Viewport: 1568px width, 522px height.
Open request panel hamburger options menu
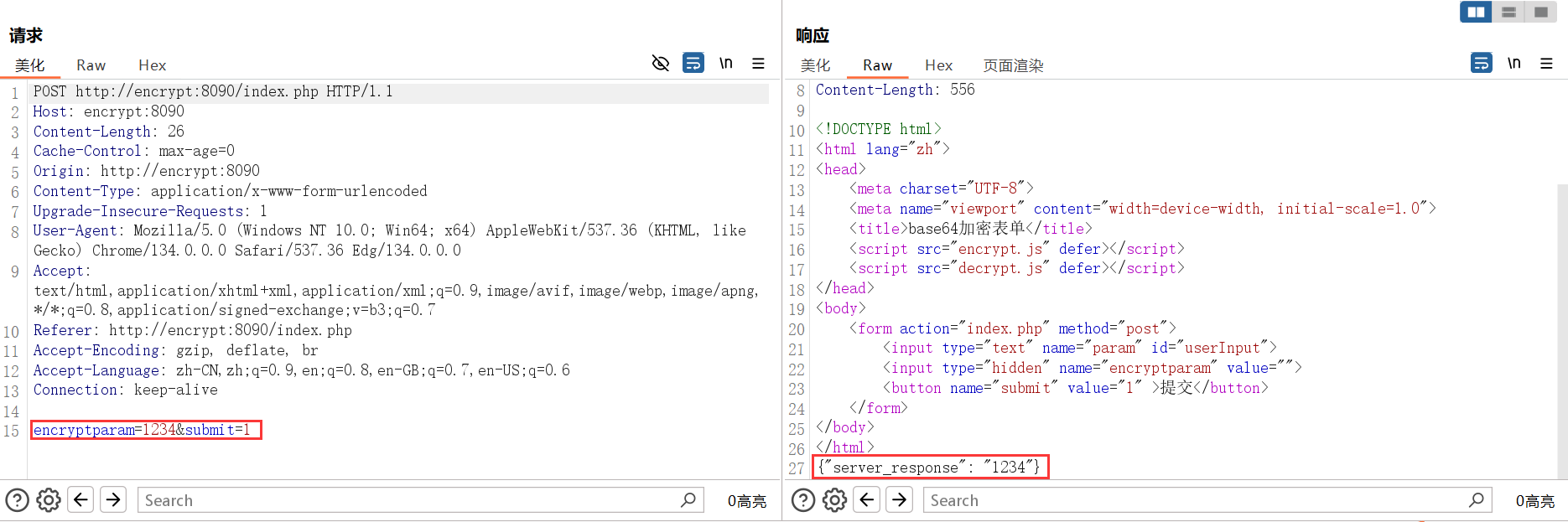[758, 63]
